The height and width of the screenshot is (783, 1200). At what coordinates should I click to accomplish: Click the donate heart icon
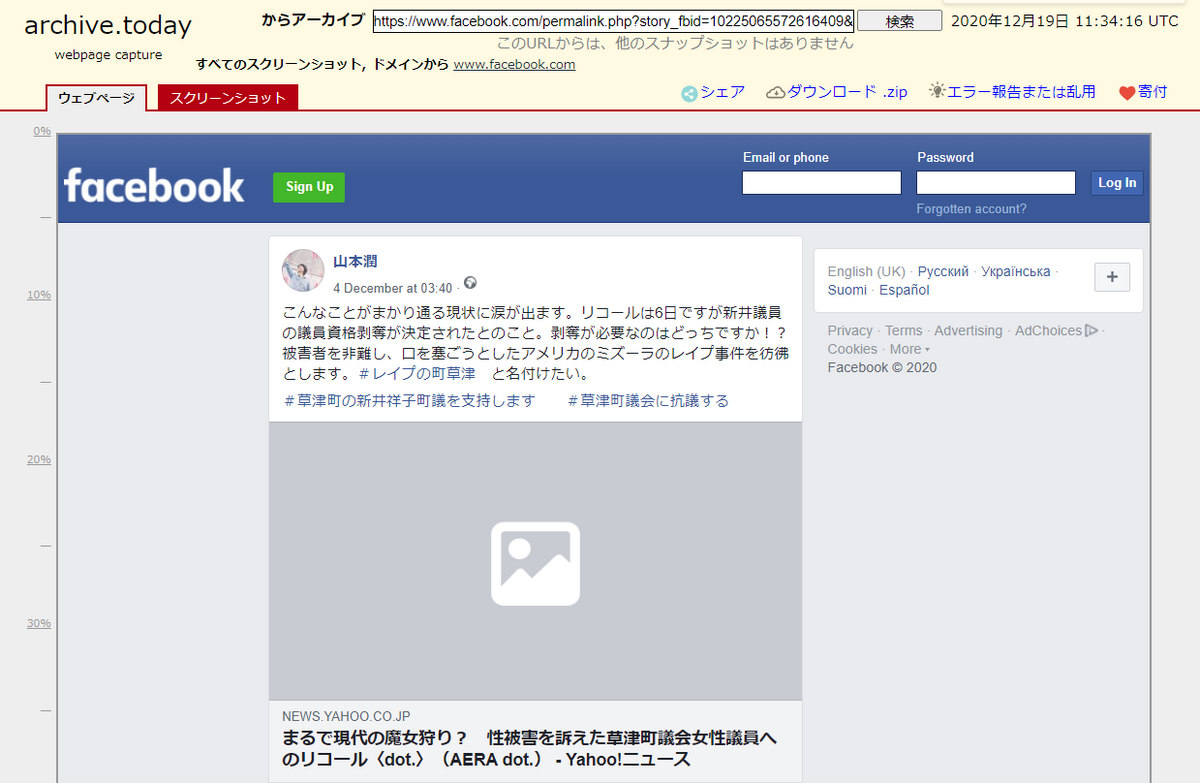1127,93
